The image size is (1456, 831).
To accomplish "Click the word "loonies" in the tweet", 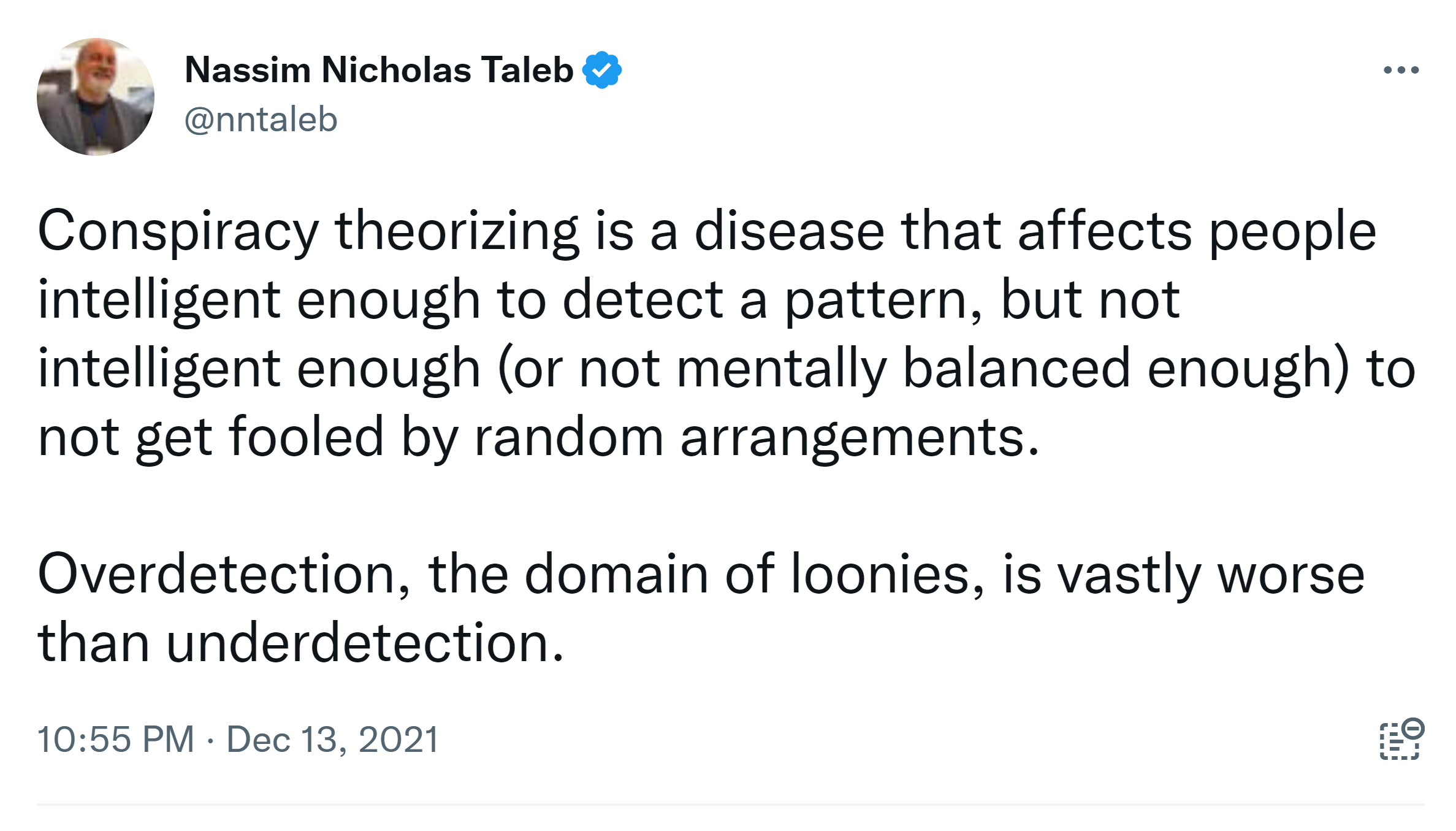I will (887, 575).
